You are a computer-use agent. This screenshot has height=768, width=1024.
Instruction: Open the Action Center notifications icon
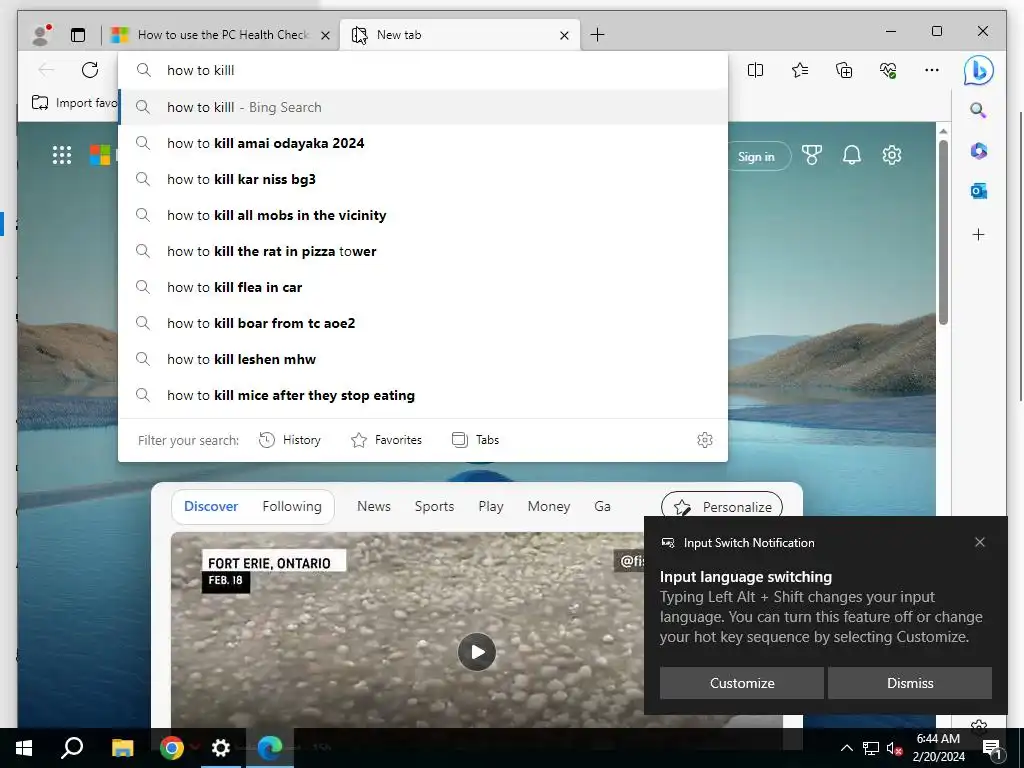[x=991, y=748]
